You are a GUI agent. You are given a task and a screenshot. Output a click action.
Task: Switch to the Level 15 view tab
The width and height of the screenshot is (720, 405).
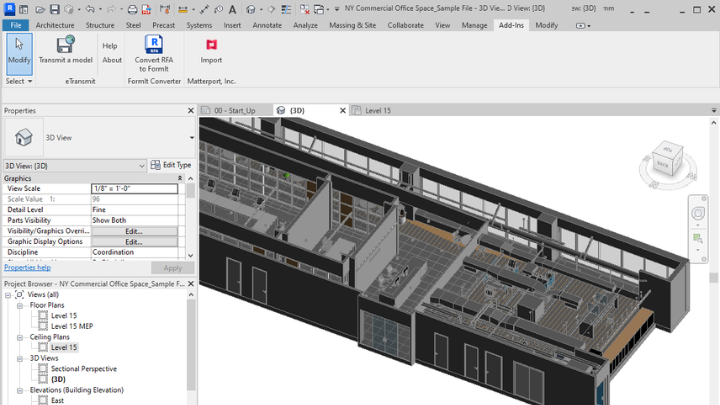pos(378,111)
